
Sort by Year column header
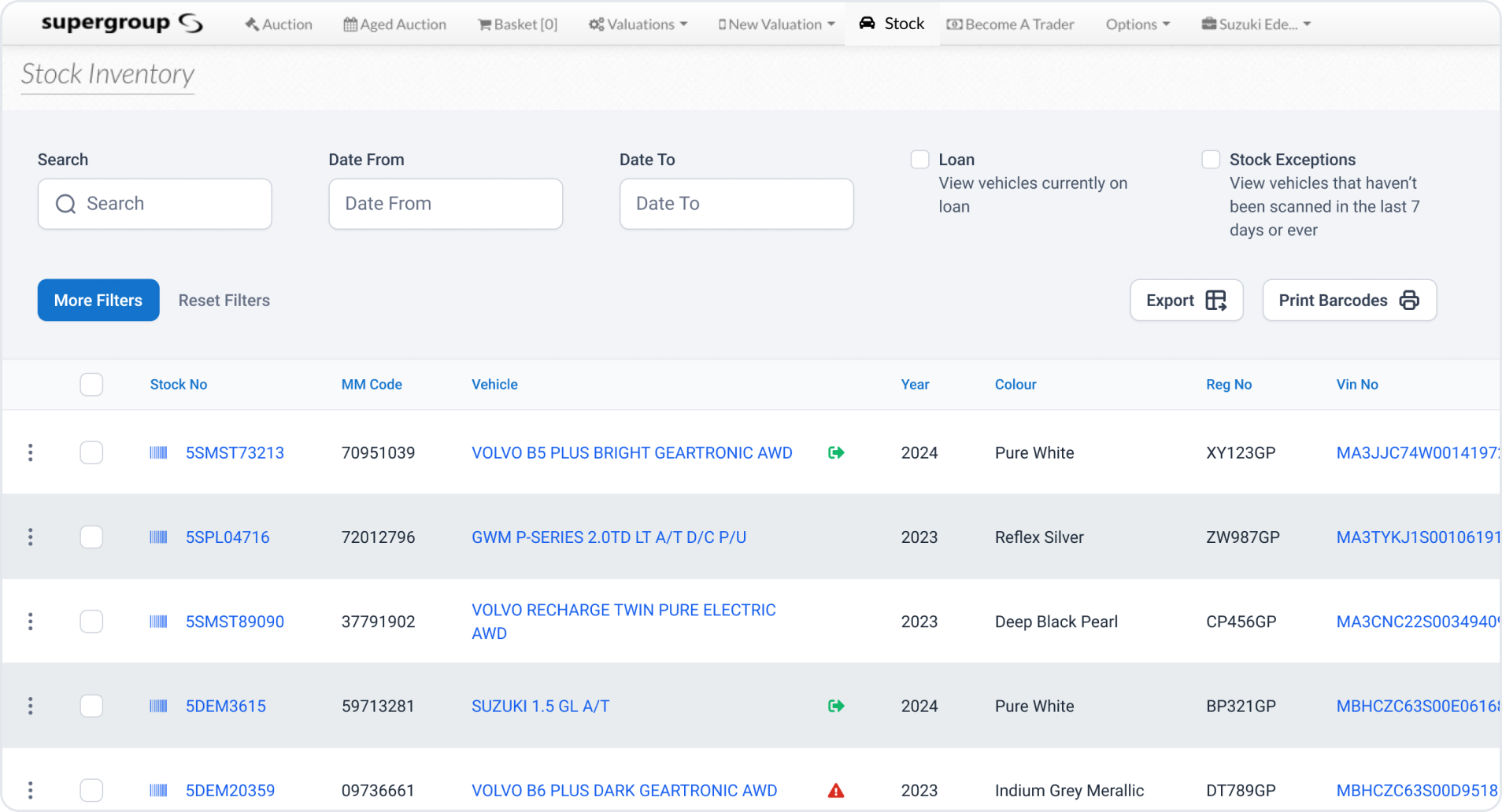coord(915,385)
